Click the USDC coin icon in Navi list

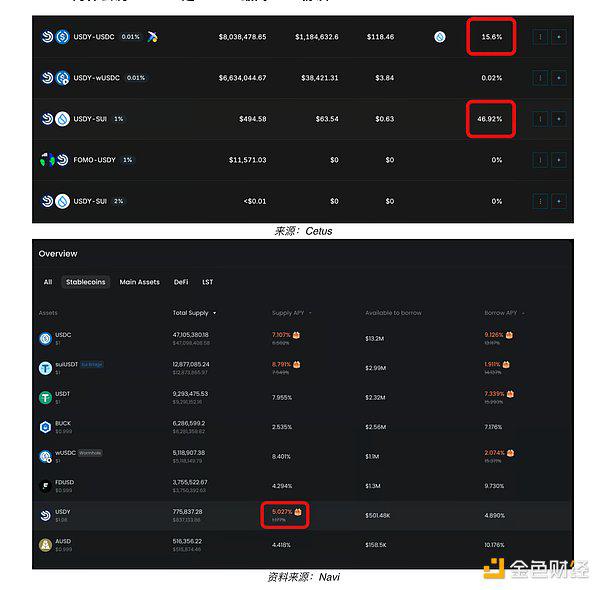45,339
